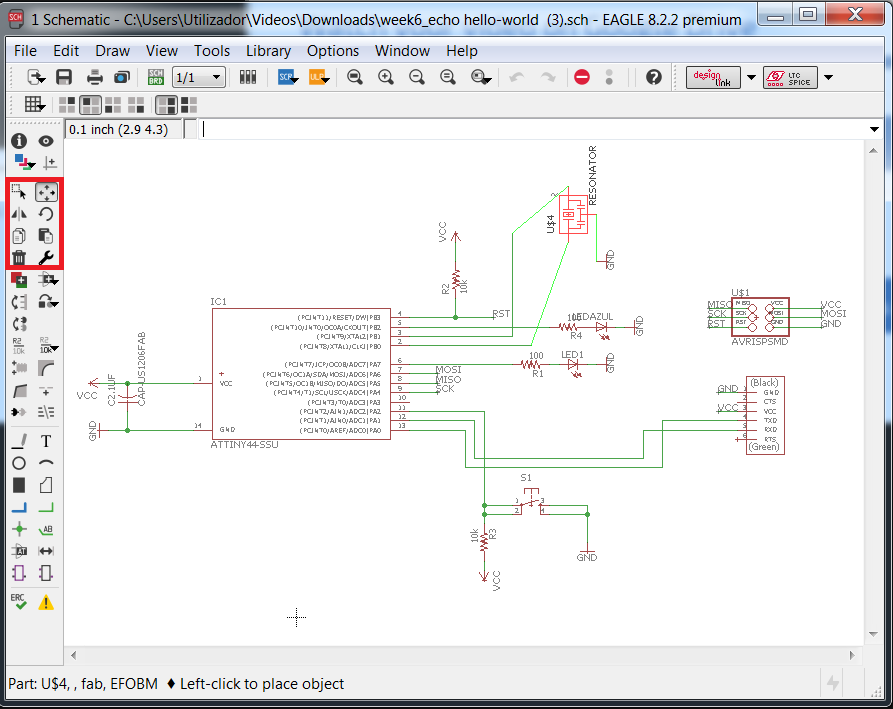Toggle the Show eye tool

click(46, 141)
